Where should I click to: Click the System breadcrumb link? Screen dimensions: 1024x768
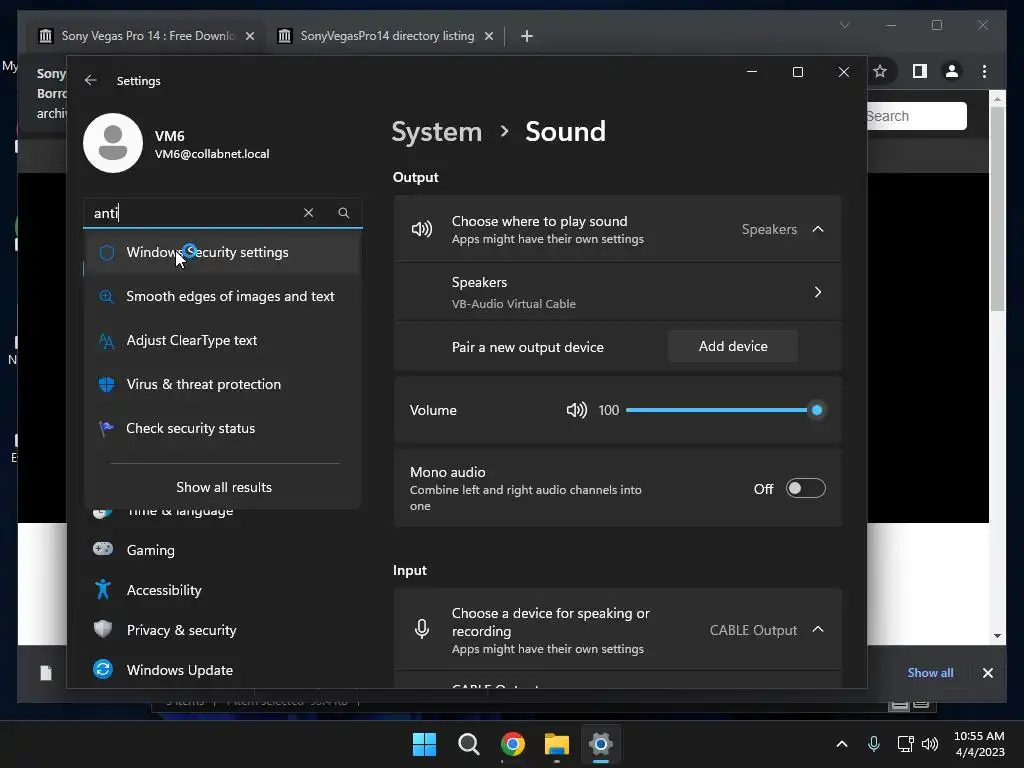point(436,132)
